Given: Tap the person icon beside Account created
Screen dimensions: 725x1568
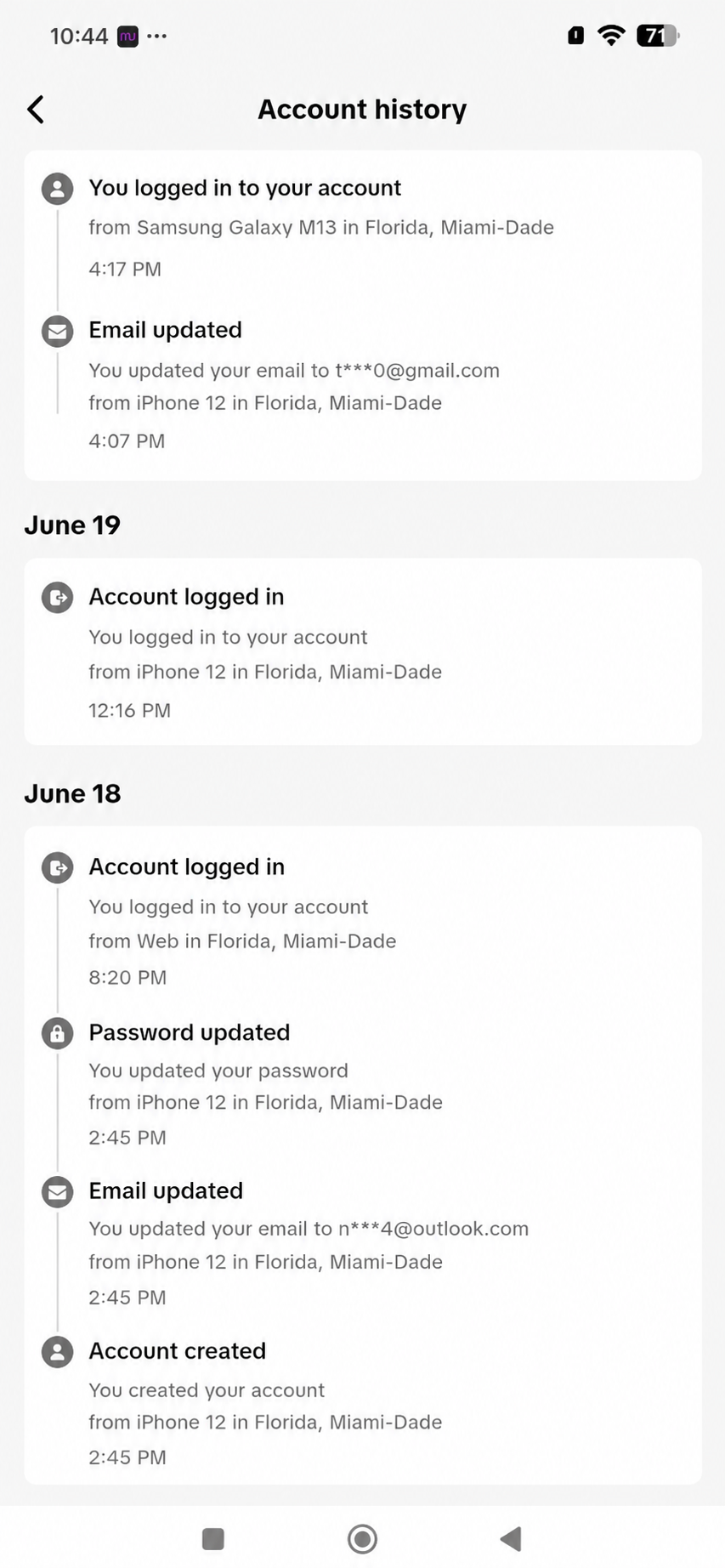Looking at the screenshot, I should tap(57, 1351).
